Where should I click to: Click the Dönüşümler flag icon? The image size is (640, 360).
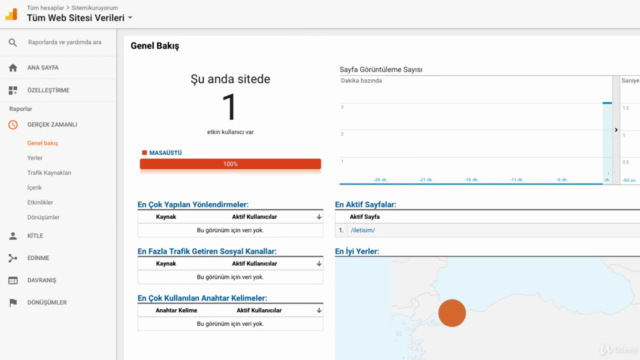pos(13,302)
